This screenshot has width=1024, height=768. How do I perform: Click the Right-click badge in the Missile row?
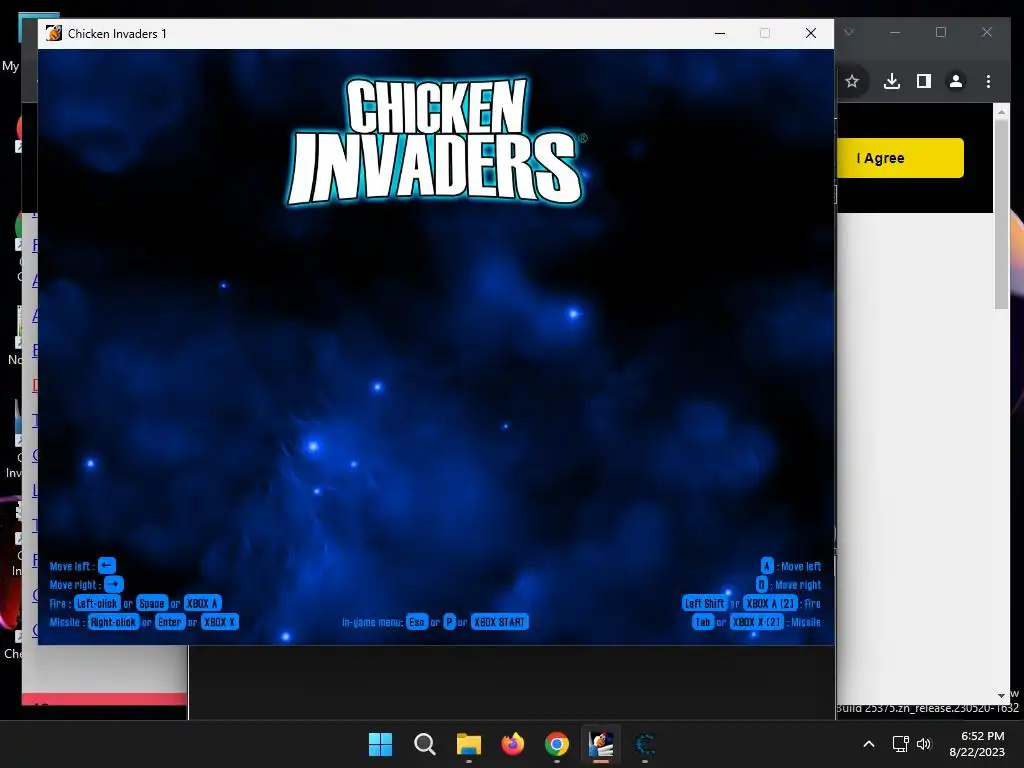[x=113, y=622]
